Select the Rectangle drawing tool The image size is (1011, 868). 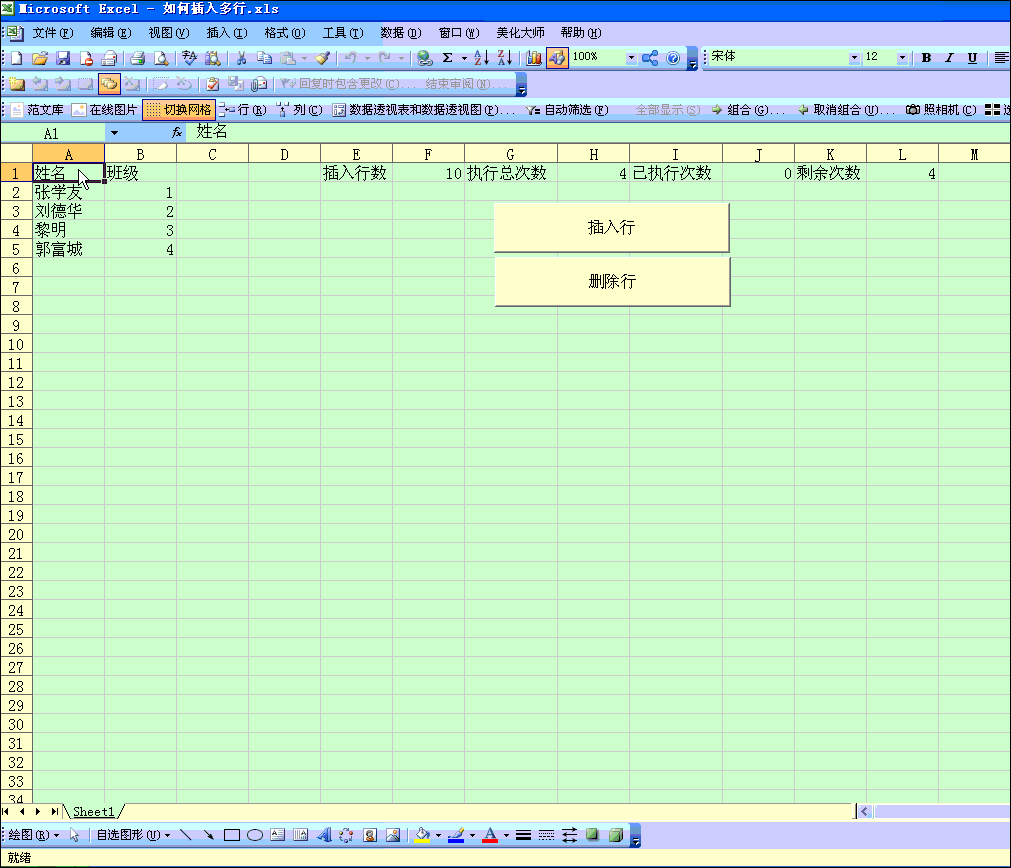coord(232,835)
